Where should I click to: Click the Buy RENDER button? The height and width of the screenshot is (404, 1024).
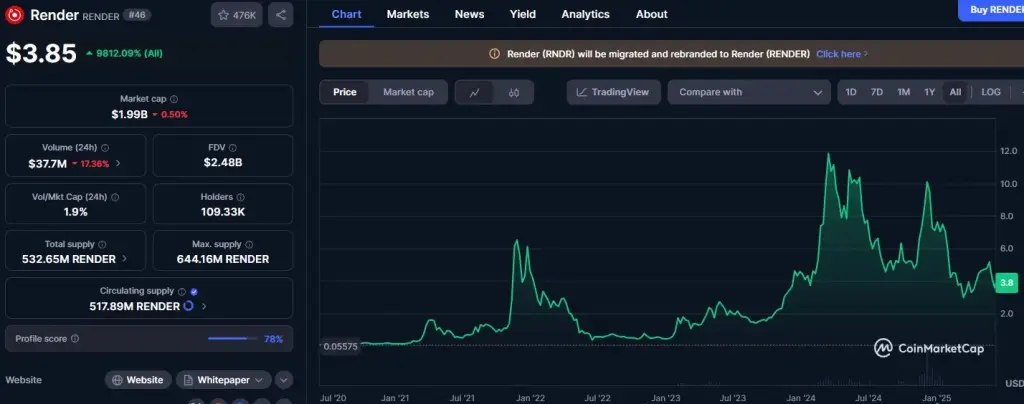coord(993,10)
